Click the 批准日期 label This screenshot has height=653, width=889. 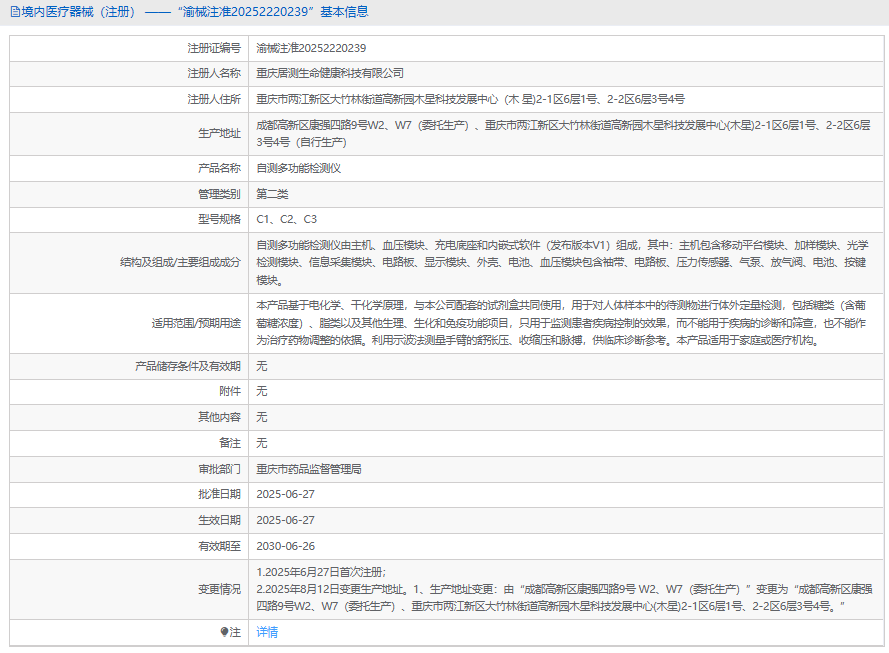pos(219,494)
